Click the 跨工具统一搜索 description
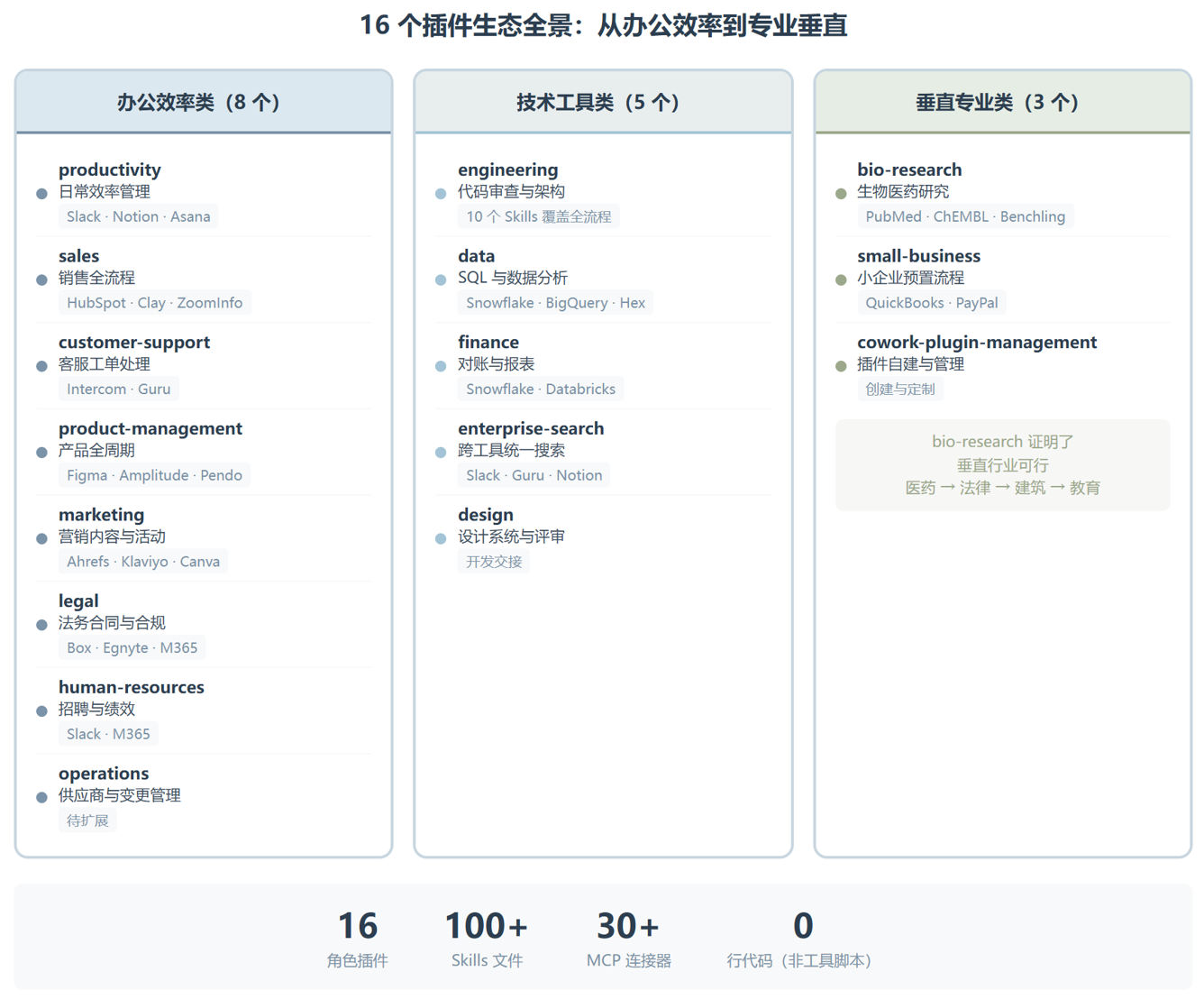 [511, 451]
